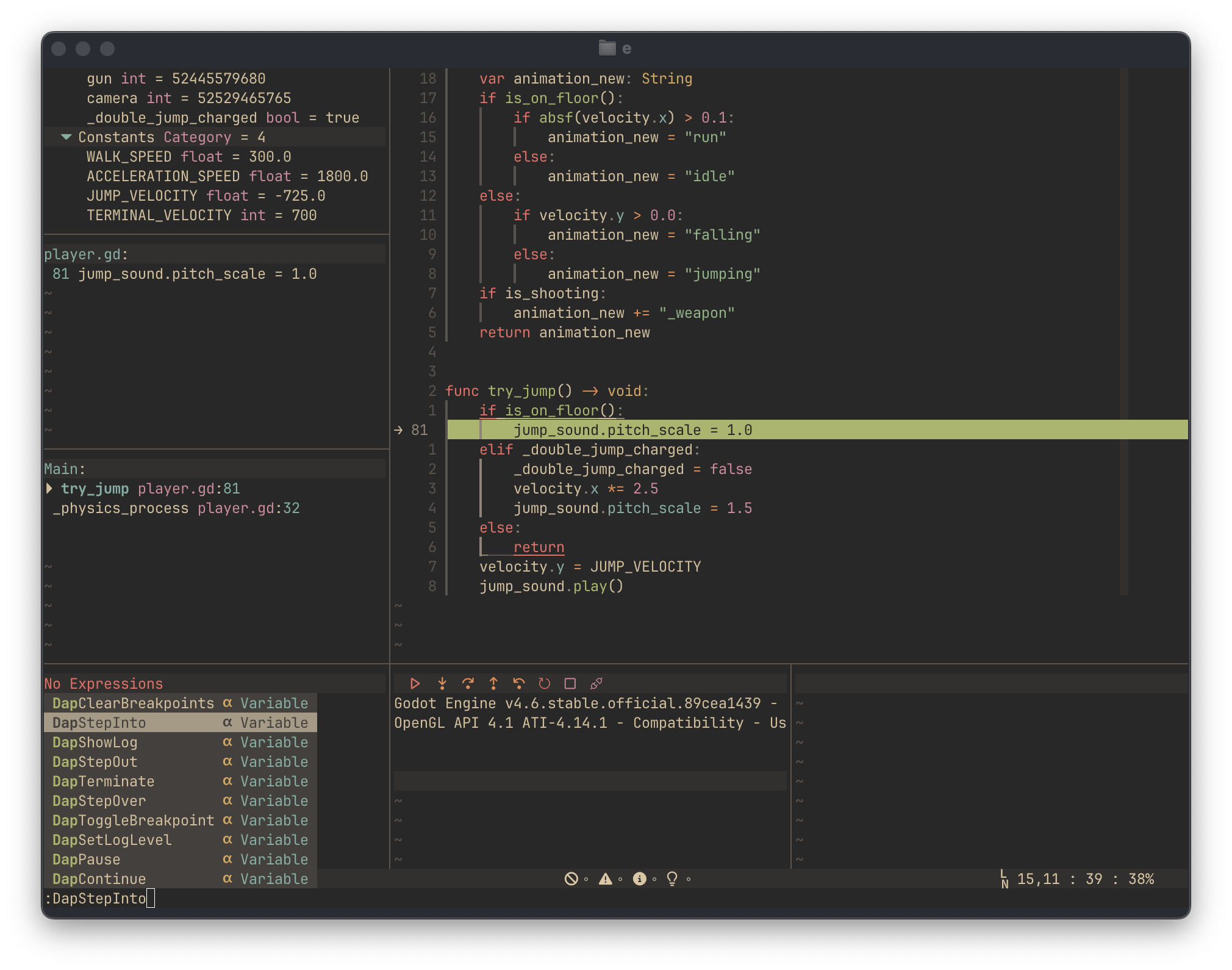
Task: Click the info circle icon in statusline
Action: click(x=639, y=878)
